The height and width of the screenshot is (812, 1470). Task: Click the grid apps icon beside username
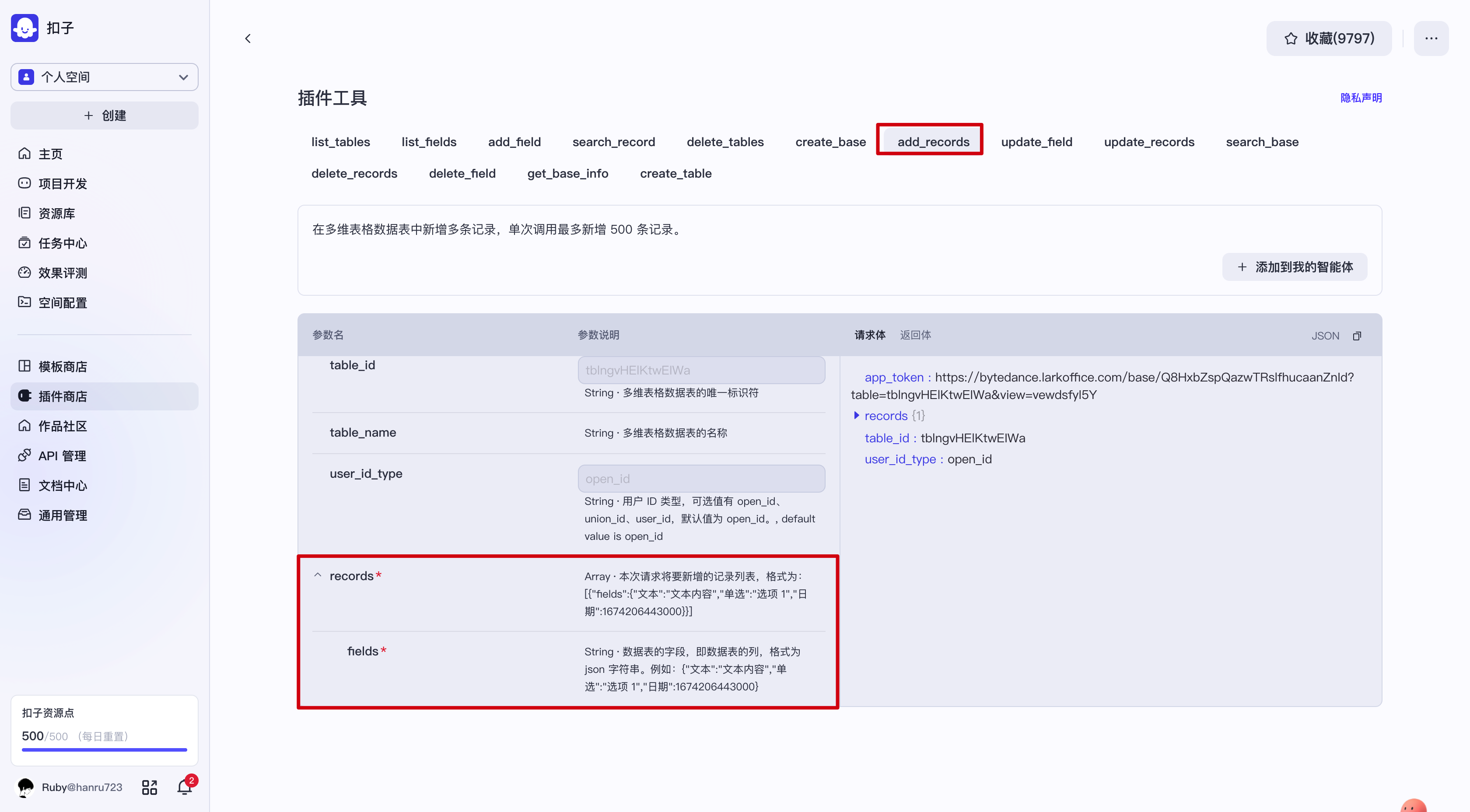coord(150,787)
